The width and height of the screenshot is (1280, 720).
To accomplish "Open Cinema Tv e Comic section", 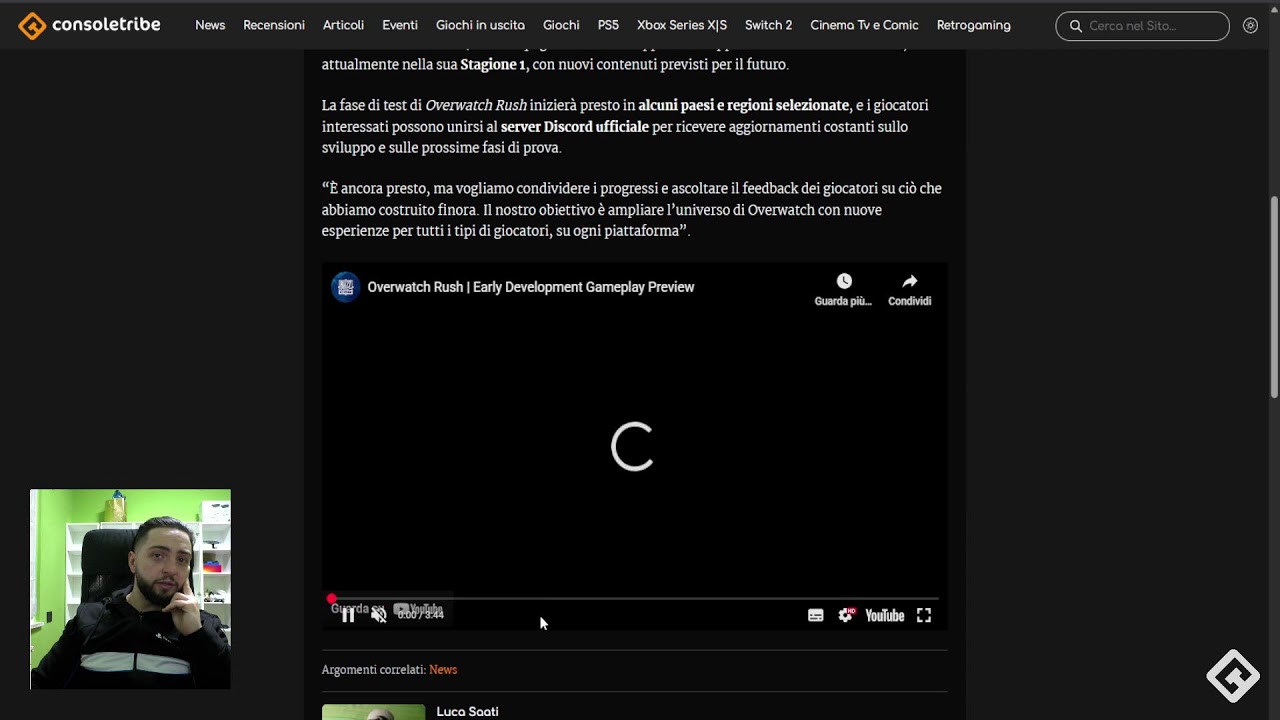I will pos(864,25).
